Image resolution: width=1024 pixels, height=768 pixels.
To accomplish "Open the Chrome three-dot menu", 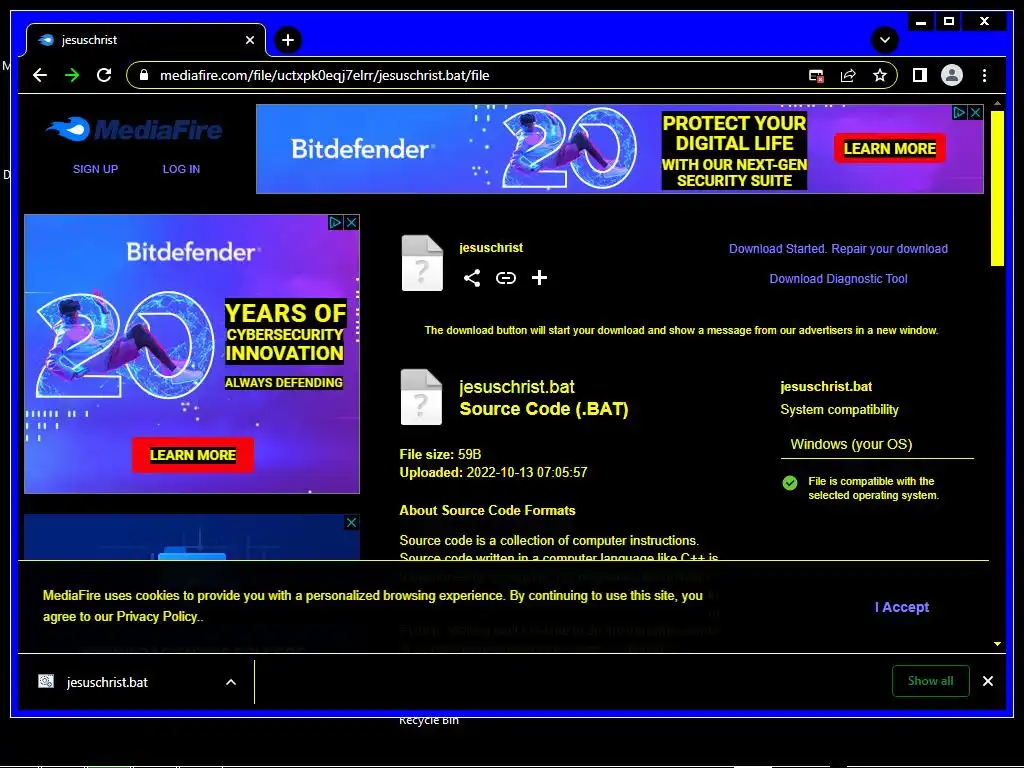I will coord(984,75).
